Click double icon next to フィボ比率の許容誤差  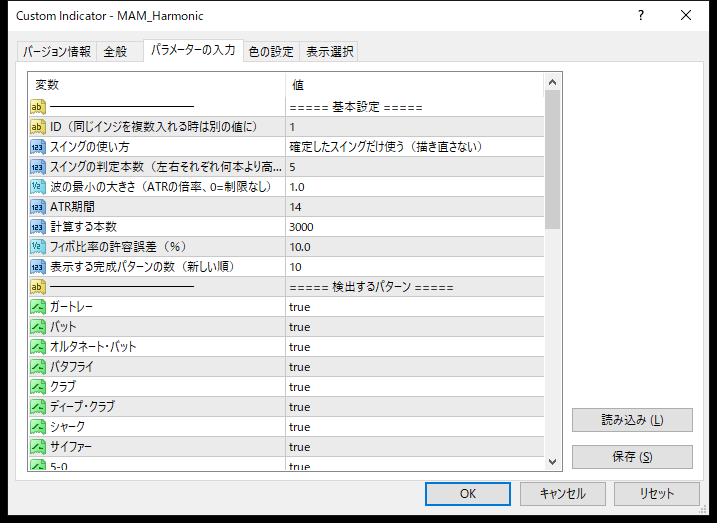(x=38, y=247)
